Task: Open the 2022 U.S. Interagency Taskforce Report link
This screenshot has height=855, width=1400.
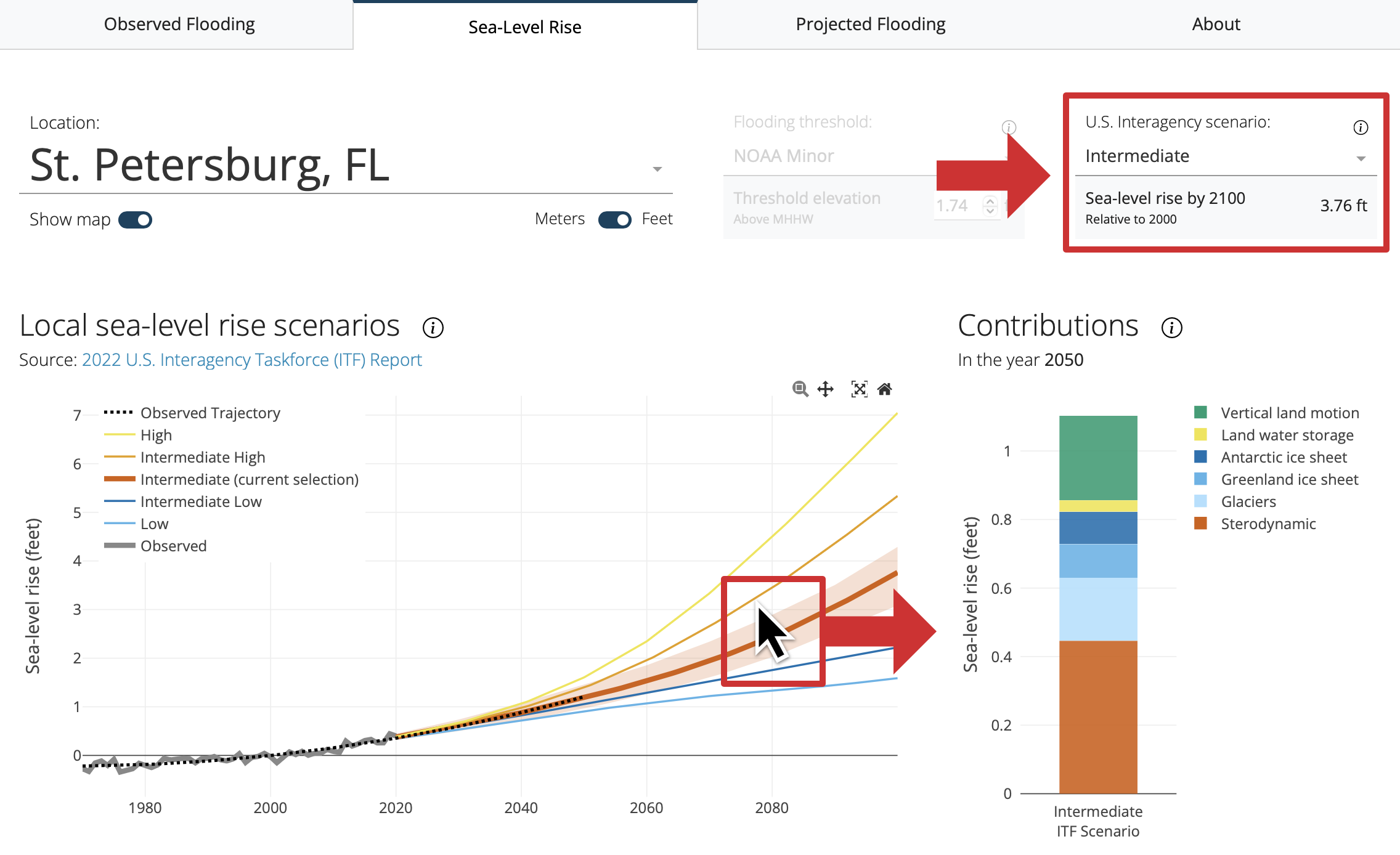Action: [x=251, y=360]
